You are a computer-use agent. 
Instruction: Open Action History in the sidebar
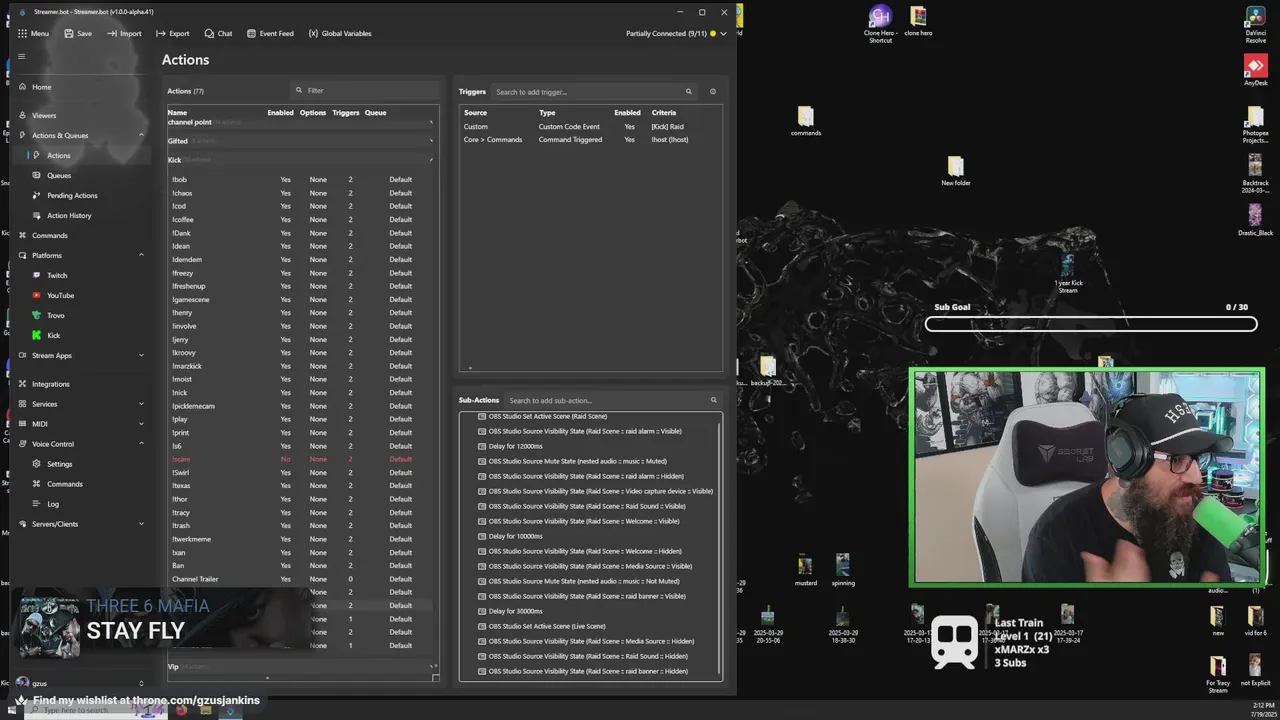pyautogui.click(x=69, y=215)
